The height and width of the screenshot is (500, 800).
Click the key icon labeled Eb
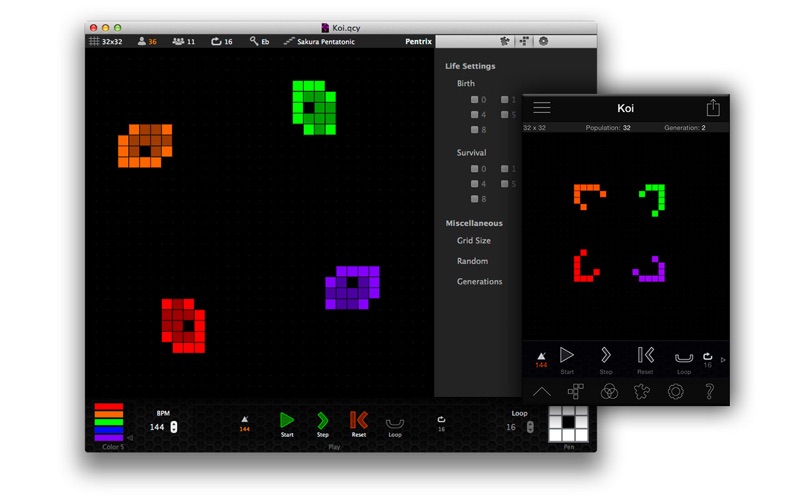click(x=254, y=41)
